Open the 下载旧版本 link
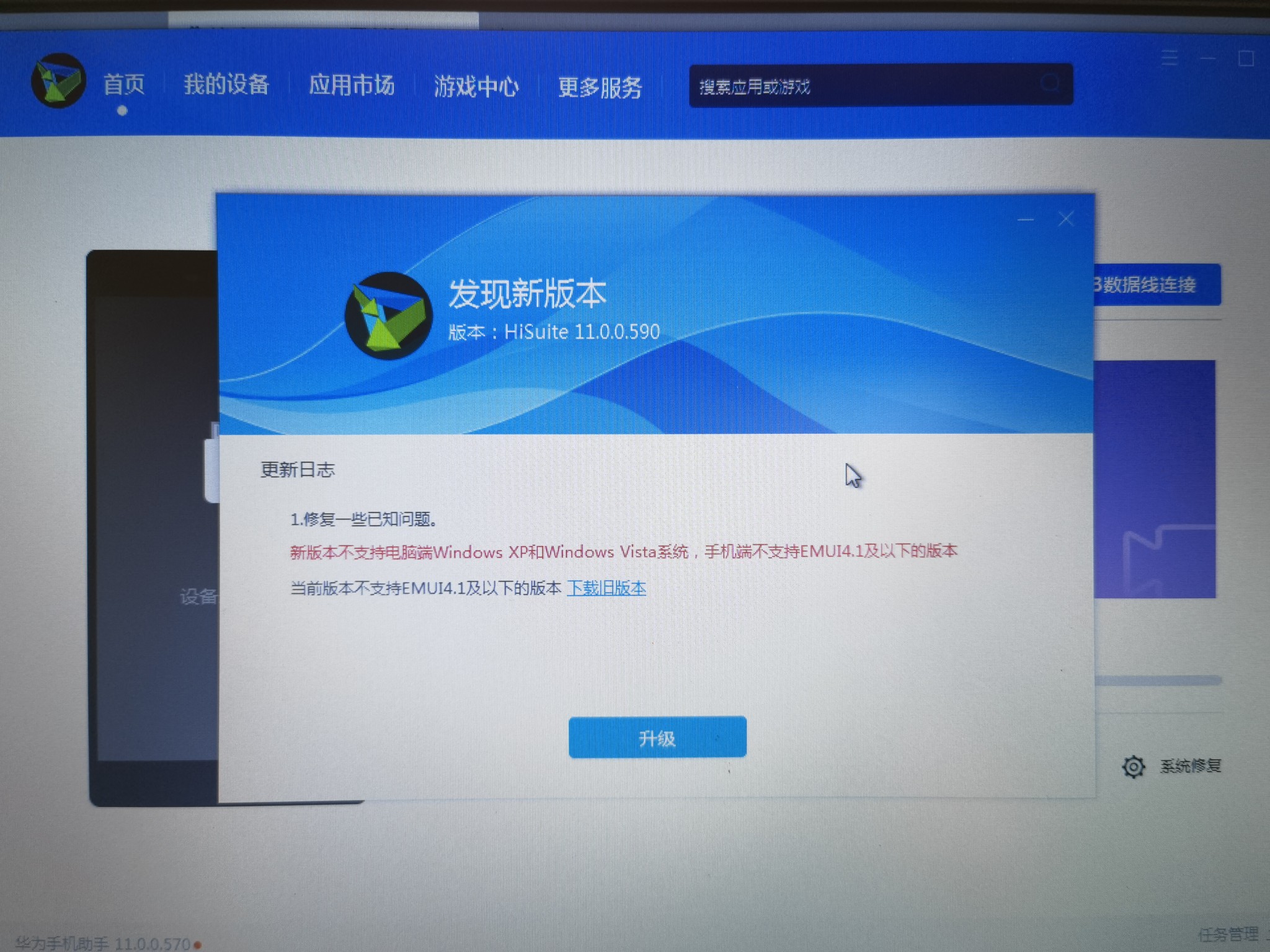1270x952 pixels. click(606, 588)
